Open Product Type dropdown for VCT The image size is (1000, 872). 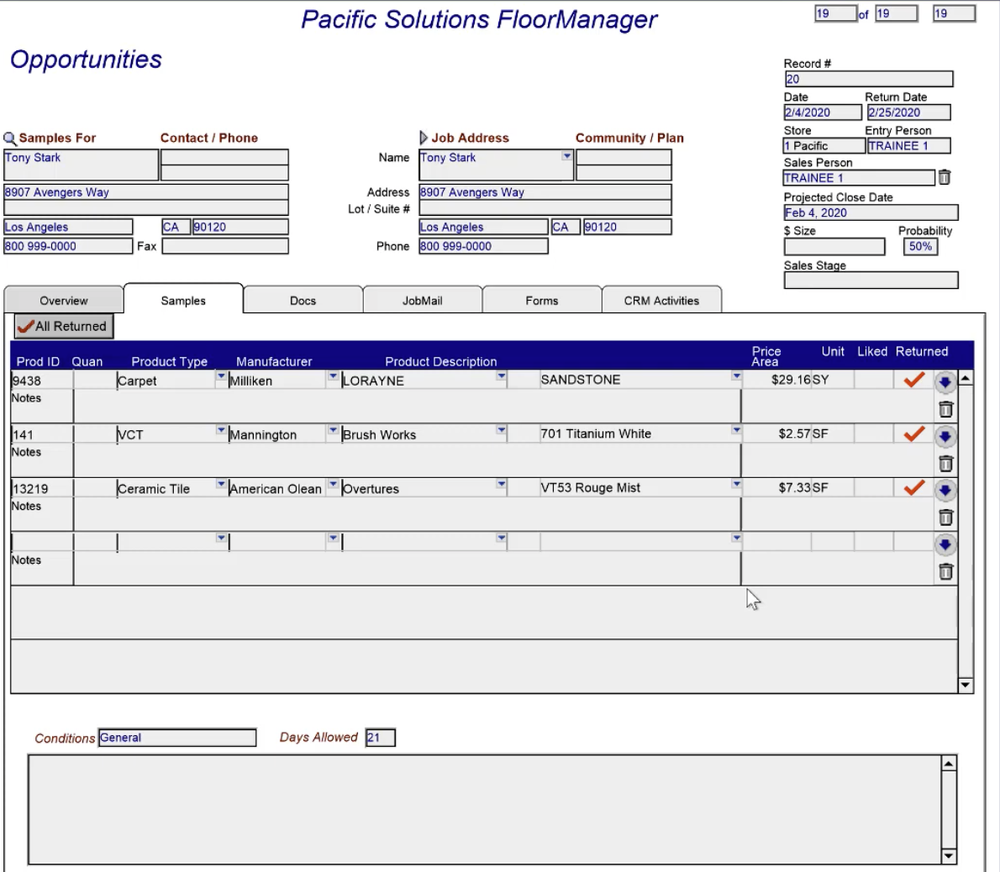[x=221, y=431]
